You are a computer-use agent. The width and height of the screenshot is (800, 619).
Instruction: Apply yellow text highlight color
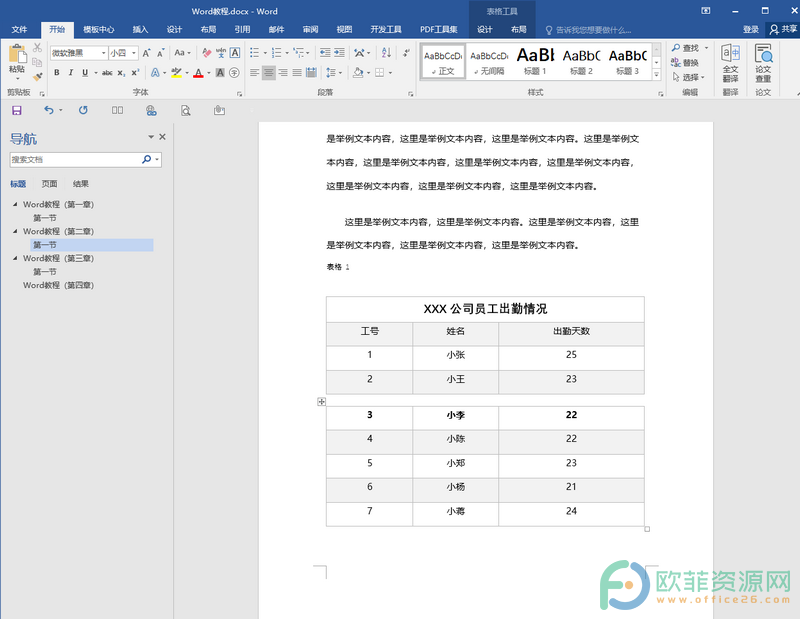click(177, 73)
